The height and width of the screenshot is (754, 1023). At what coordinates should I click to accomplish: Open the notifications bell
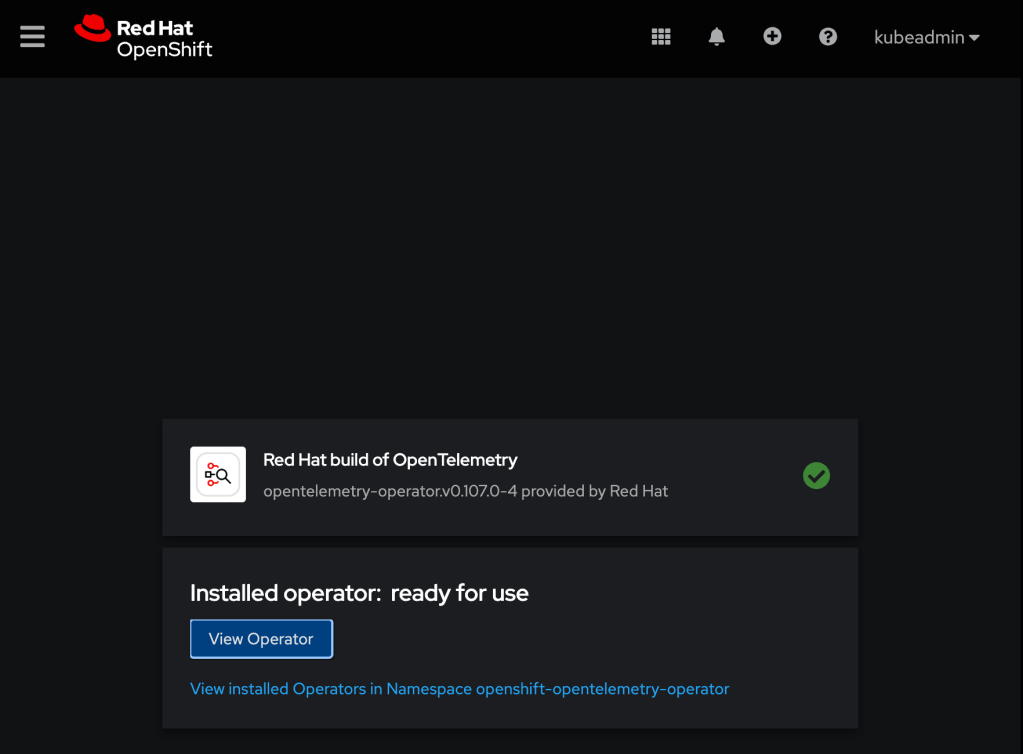(x=716, y=37)
